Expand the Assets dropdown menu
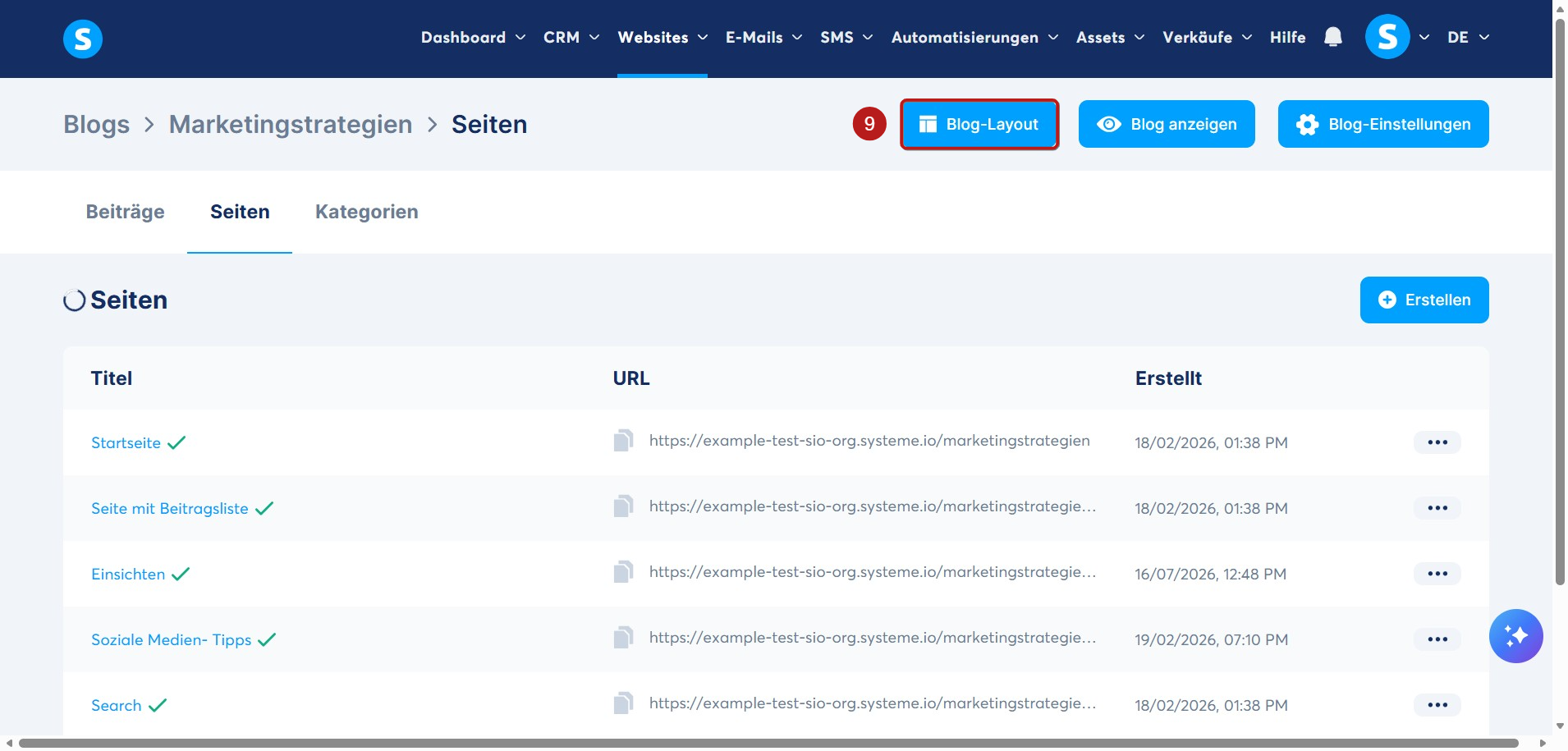The height and width of the screenshot is (751, 1568). tap(1110, 38)
